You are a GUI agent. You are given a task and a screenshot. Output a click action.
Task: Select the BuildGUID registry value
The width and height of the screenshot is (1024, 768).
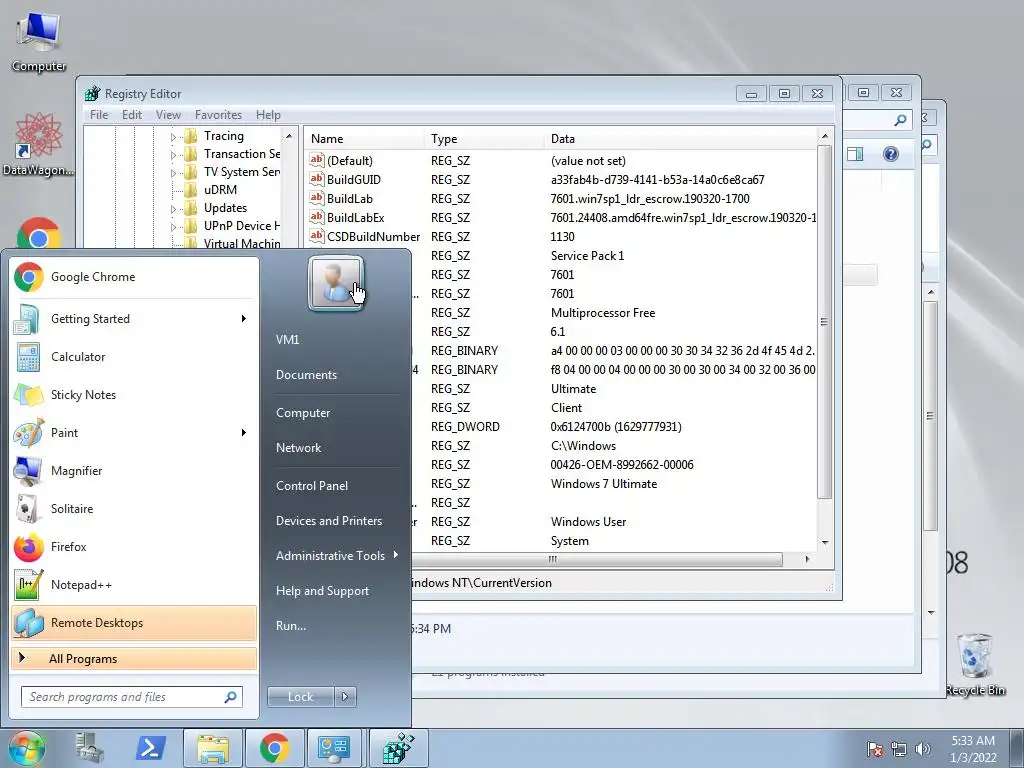tap(354, 180)
